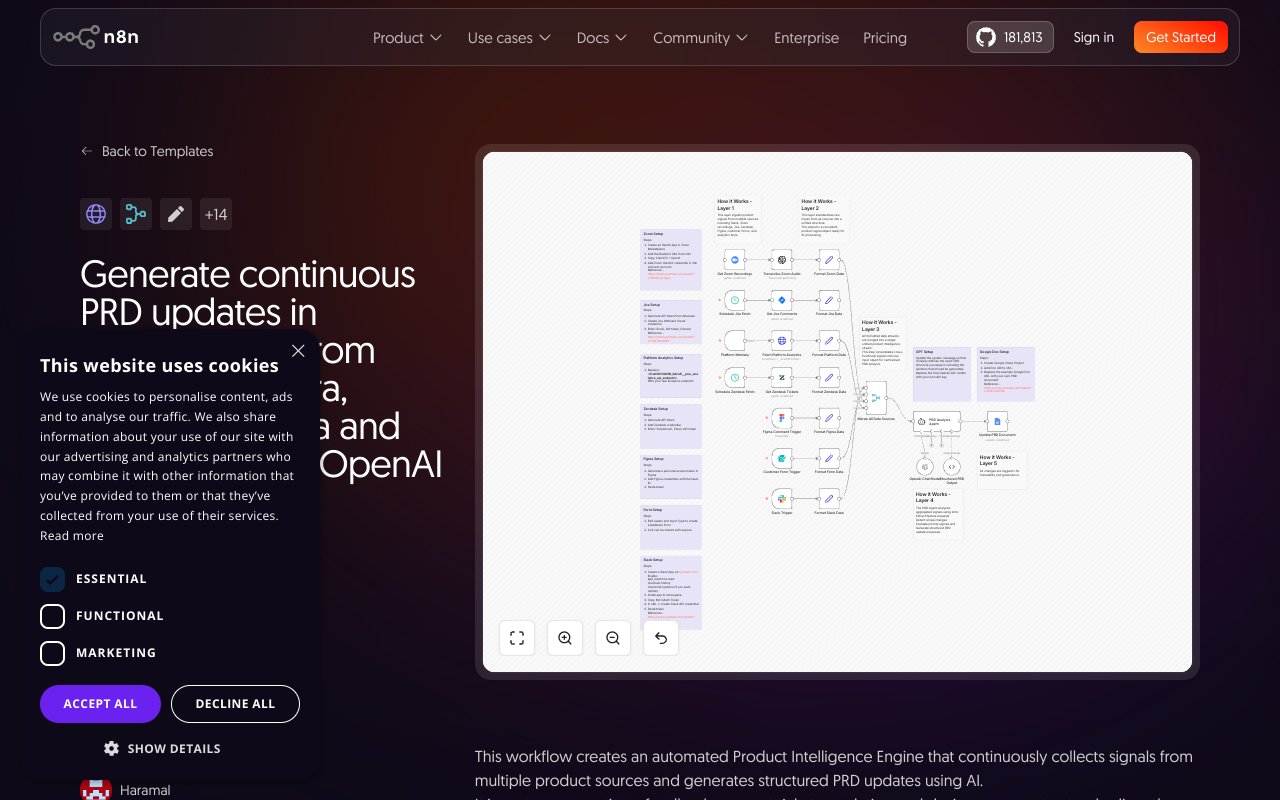Viewport: 1280px width, 800px height.
Task: Select the PRD Analysis Agent node
Action: (x=937, y=421)
